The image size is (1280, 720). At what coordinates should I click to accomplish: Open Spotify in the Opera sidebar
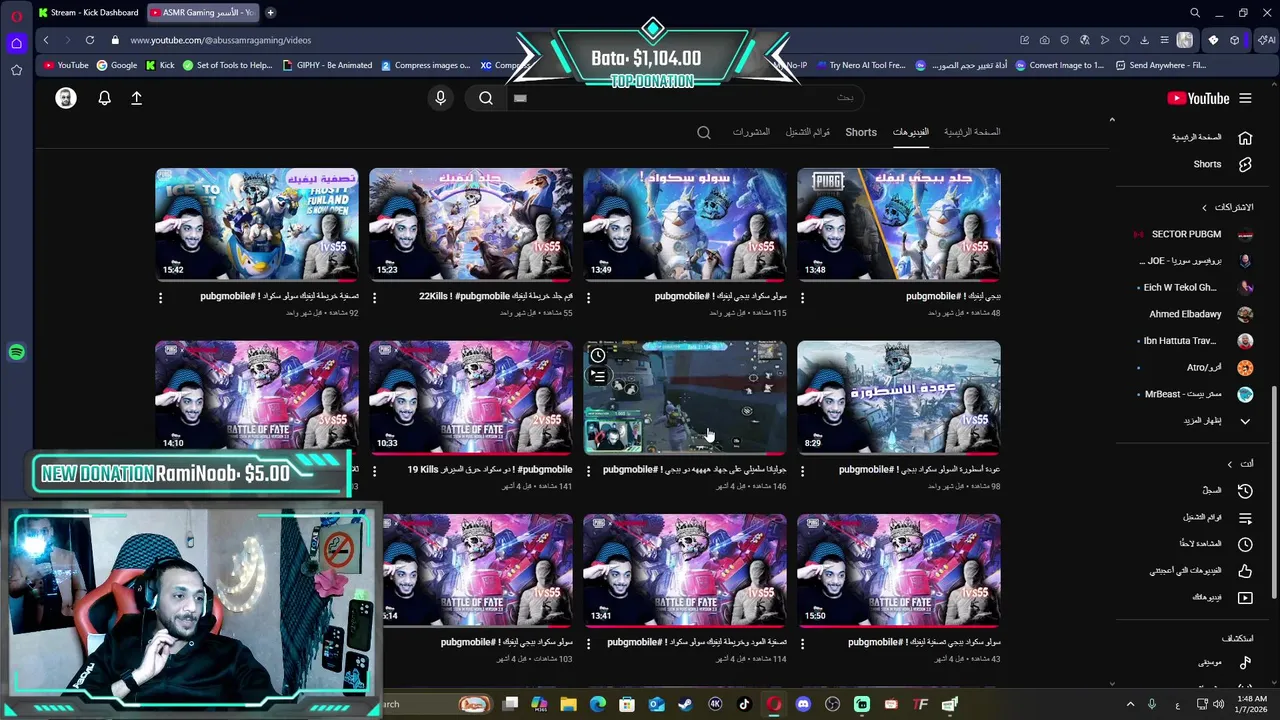[x=17, y=352]
